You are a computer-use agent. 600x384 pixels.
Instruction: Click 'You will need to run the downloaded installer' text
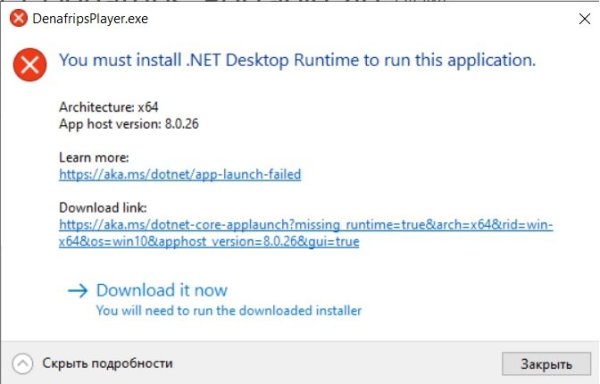[229, 311]
